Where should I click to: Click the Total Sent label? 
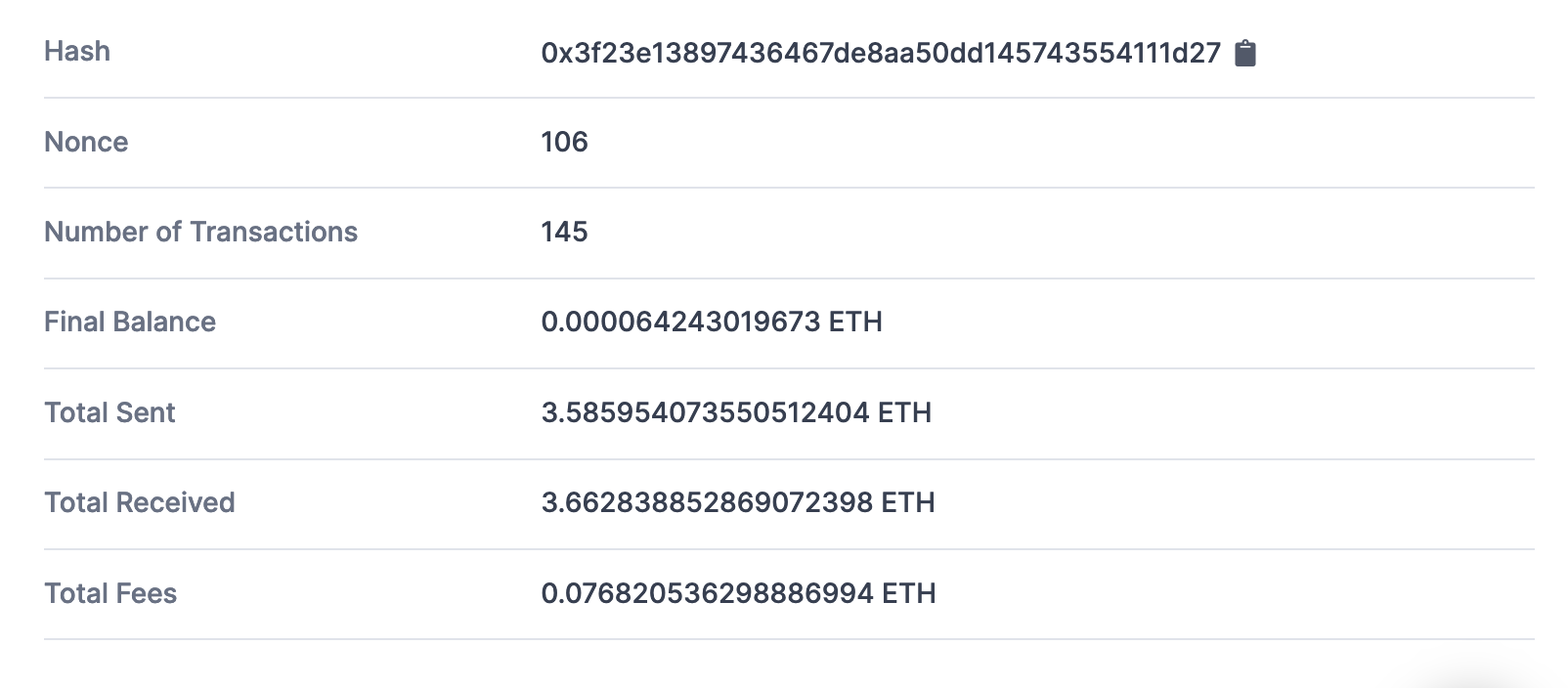click(109, 412)
